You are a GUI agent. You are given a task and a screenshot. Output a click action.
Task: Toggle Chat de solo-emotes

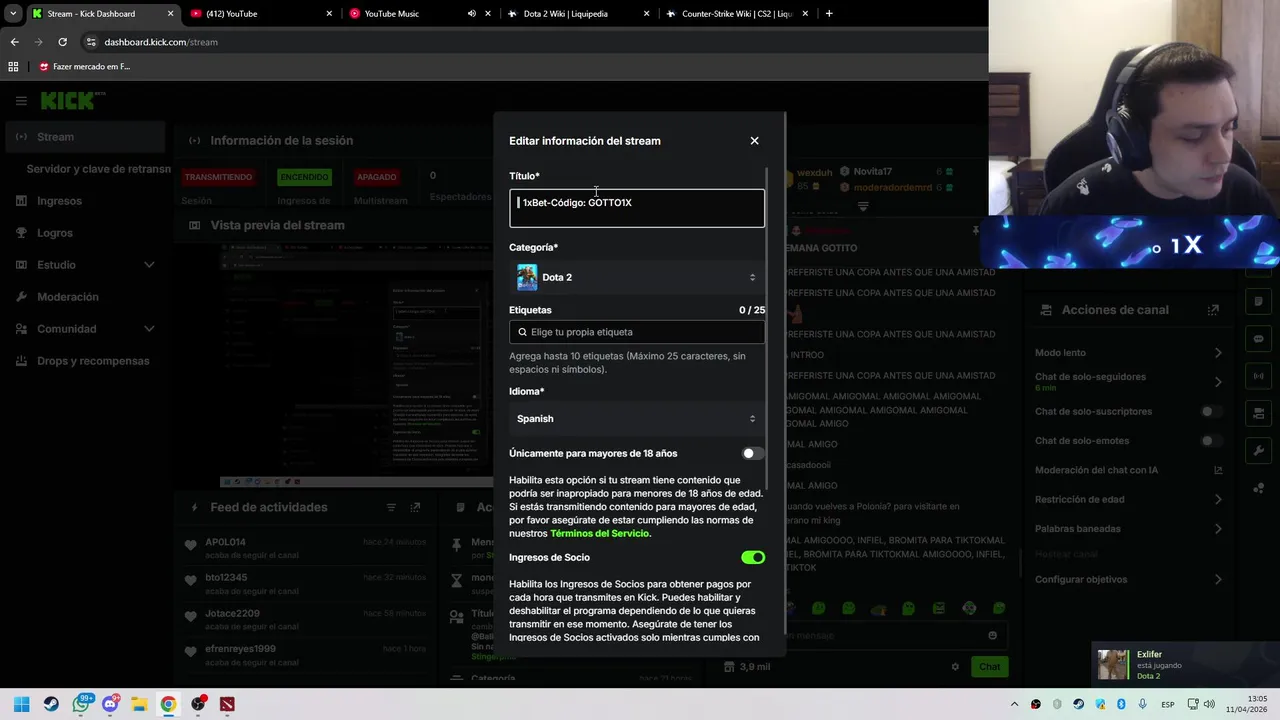(x=1211, y=441)
